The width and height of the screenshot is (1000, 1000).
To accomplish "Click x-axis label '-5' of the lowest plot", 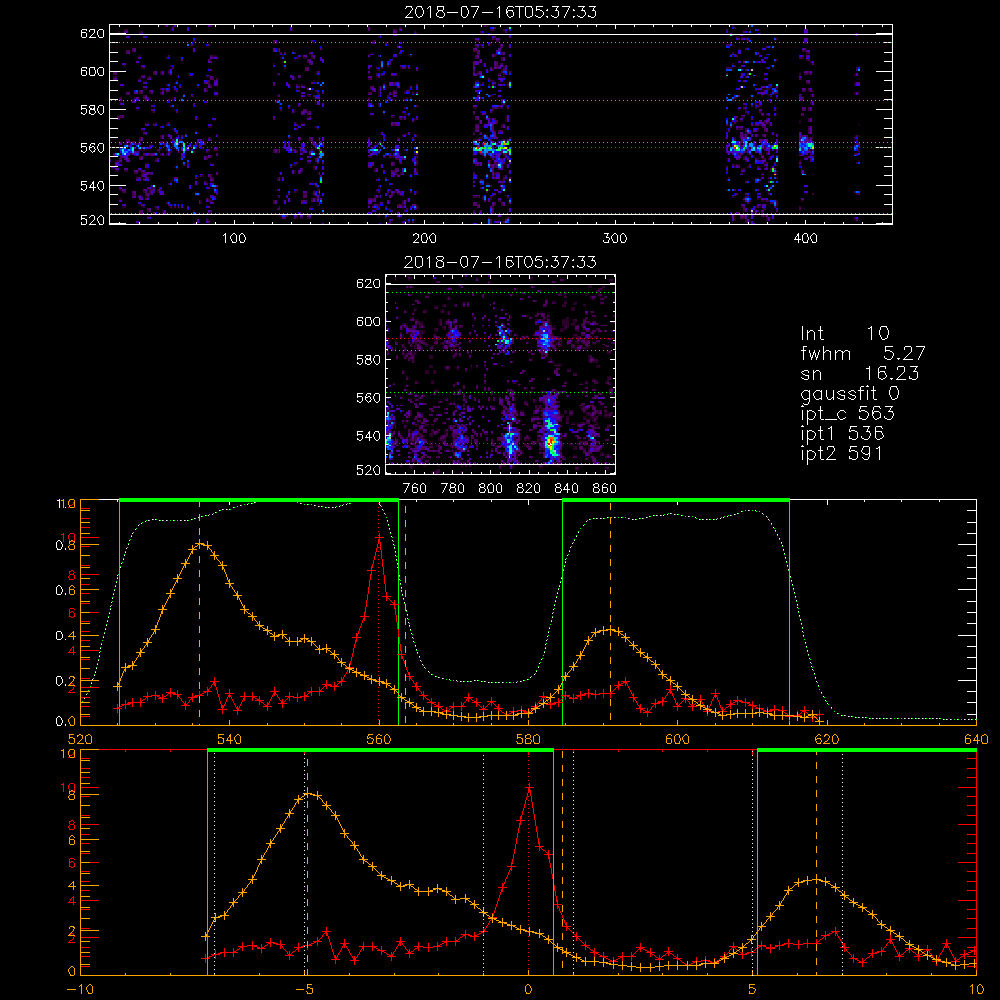I will (x=305, y=989).
